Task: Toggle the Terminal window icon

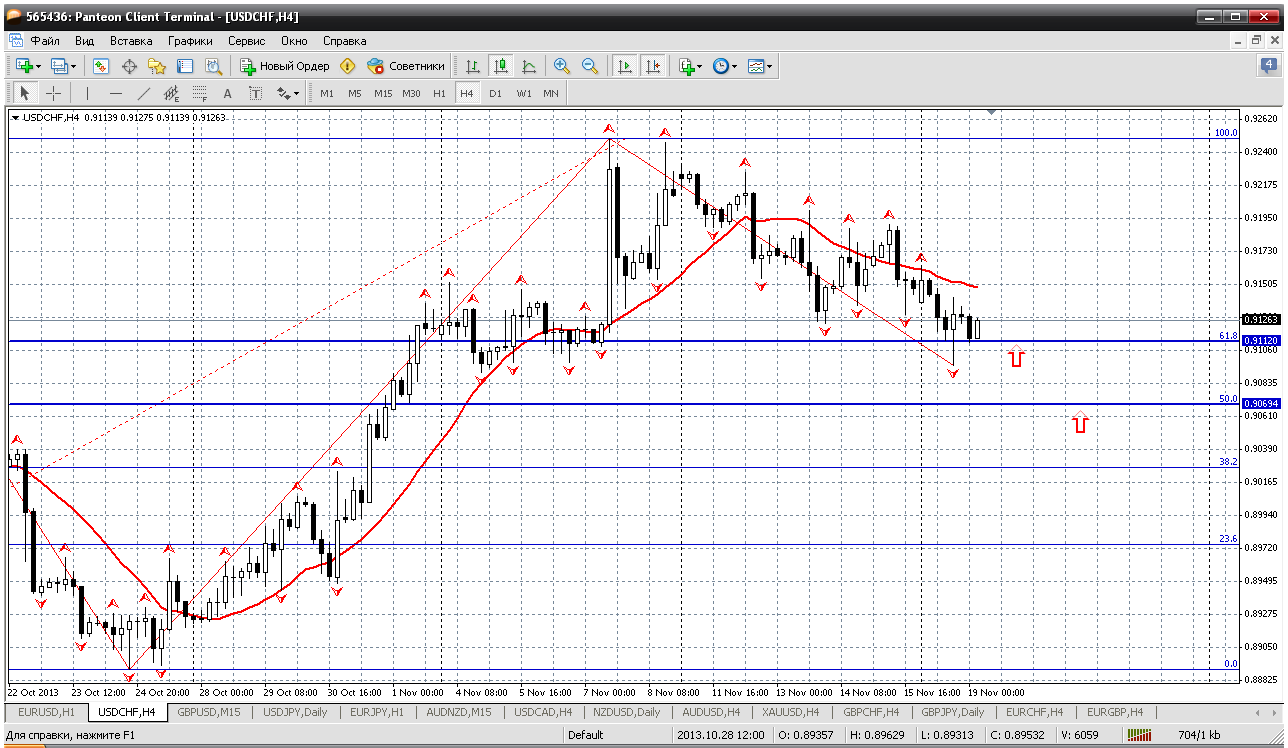Action: [x=185, y=66]
